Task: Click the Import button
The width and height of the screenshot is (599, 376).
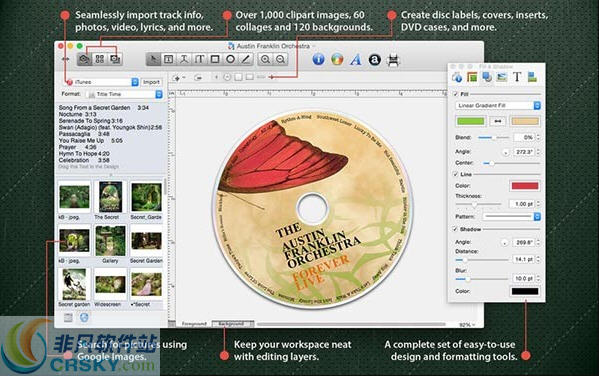Action: tap(152, 82)
